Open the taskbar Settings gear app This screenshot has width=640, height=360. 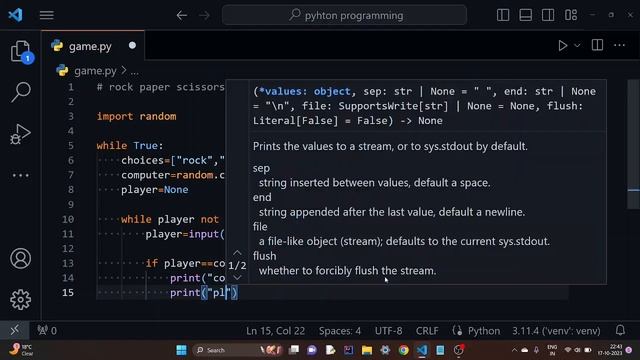(385, 350)
